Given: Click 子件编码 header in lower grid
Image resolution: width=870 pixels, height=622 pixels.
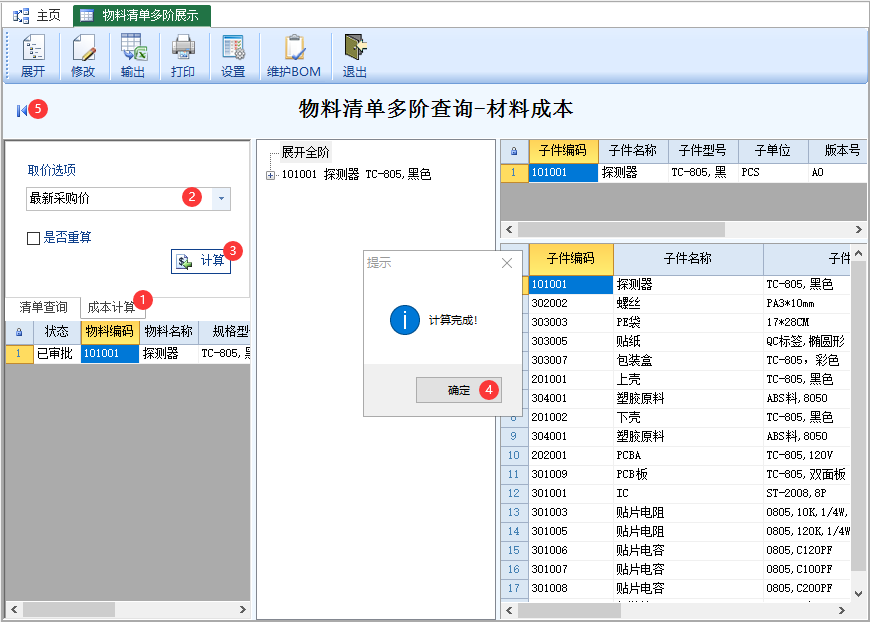Looking at the screenshot, I should (571, 259).
